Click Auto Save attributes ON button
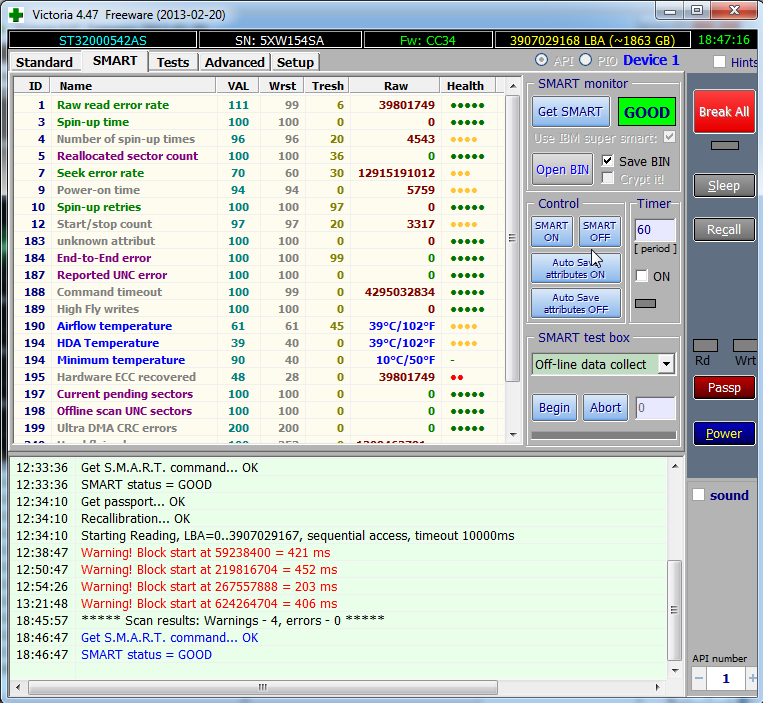This screenshot has width=763, height=703. click(576, 268)
